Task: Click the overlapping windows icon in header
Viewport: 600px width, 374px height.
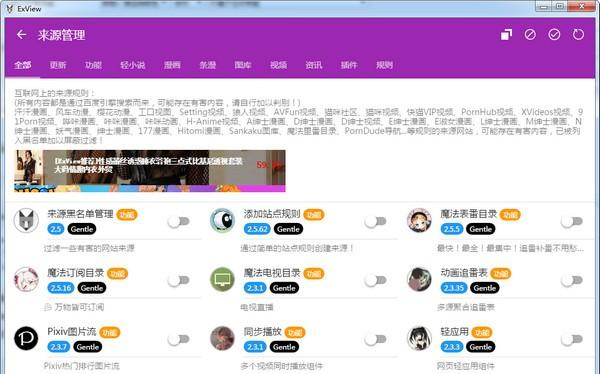Action: tap(506, 35)
